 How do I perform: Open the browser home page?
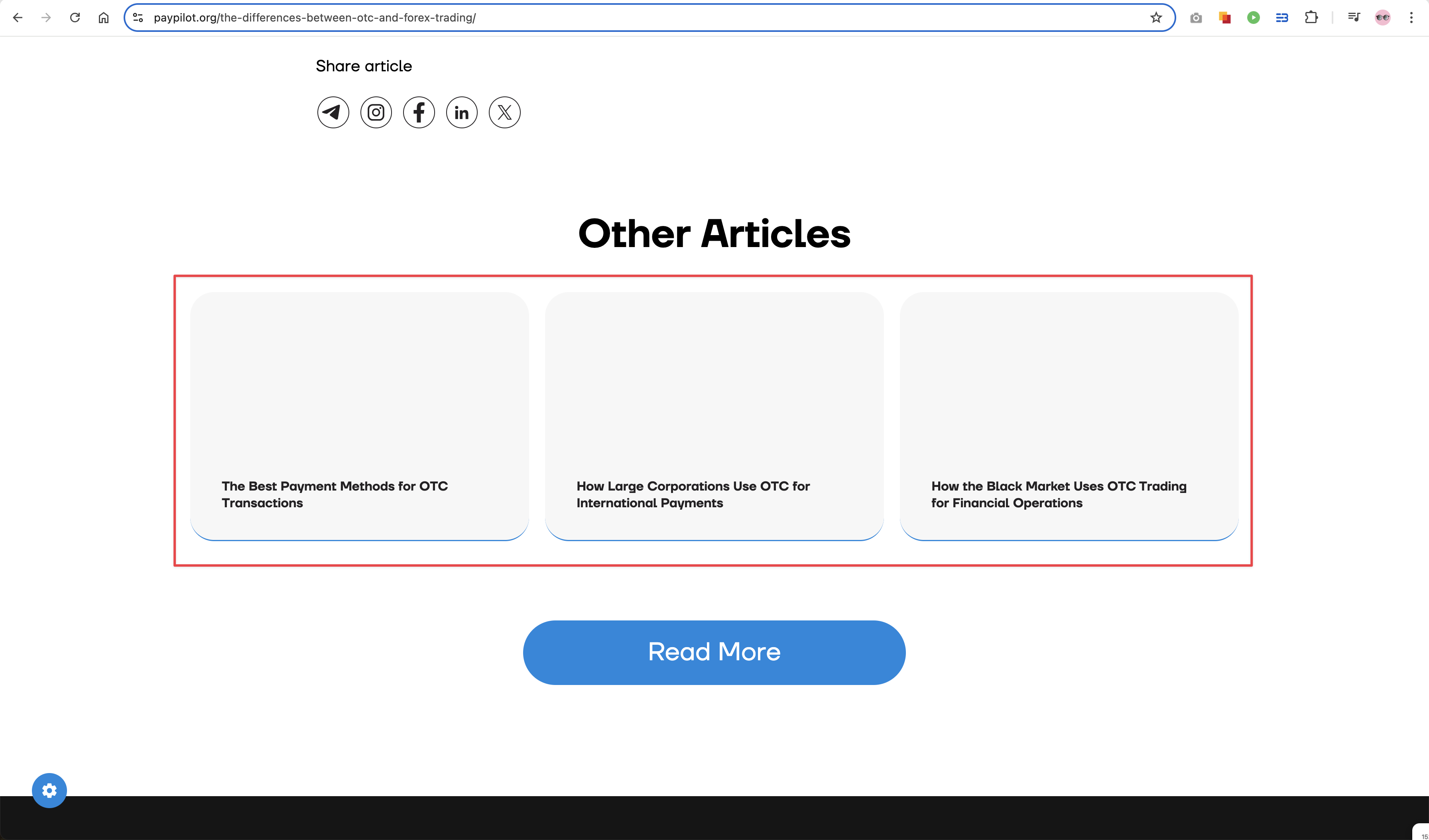pyautogui.click(x=103, y=18)
